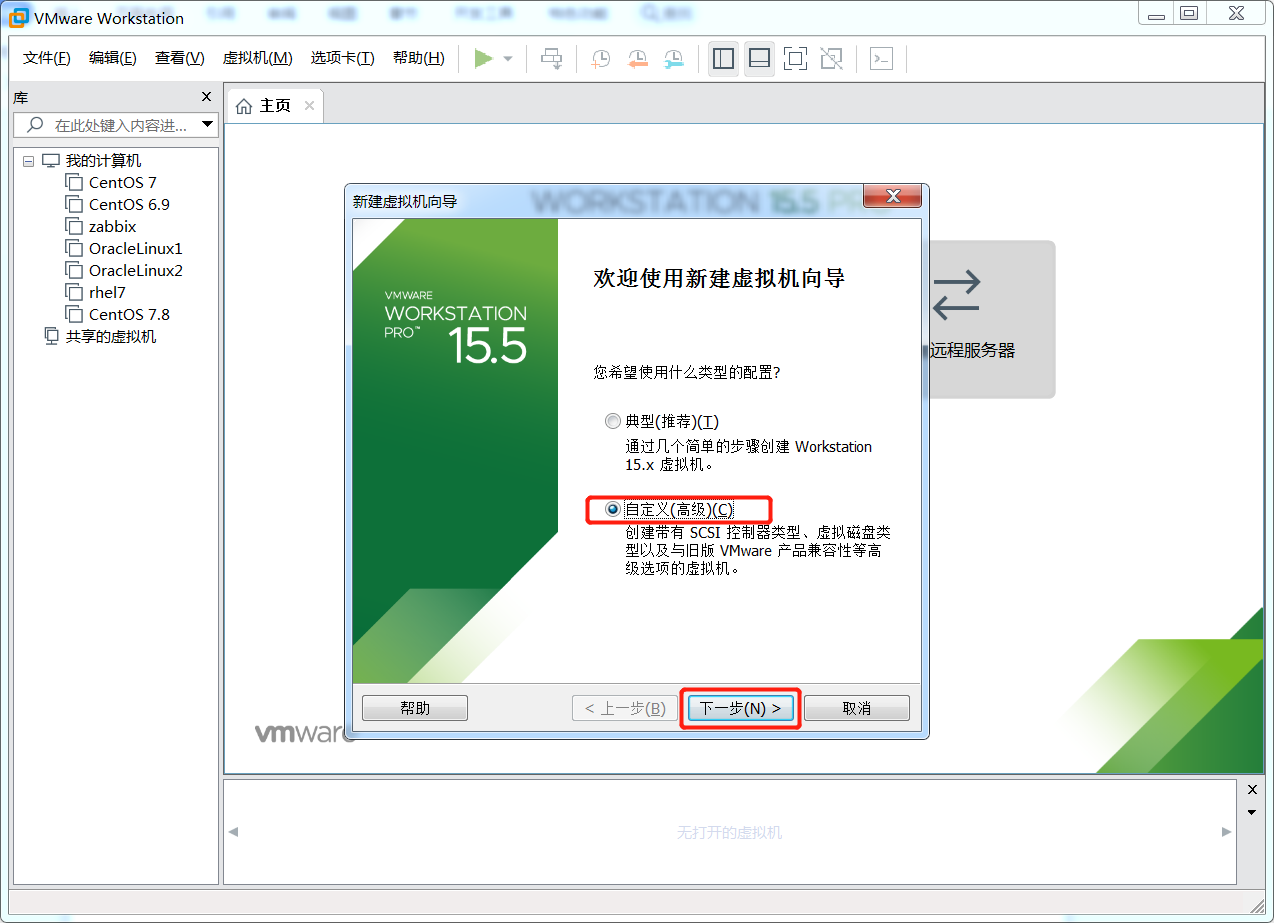The image size is (1274, 923).
Task: Click the 取消 button in wizard
Action: [857, 708]
